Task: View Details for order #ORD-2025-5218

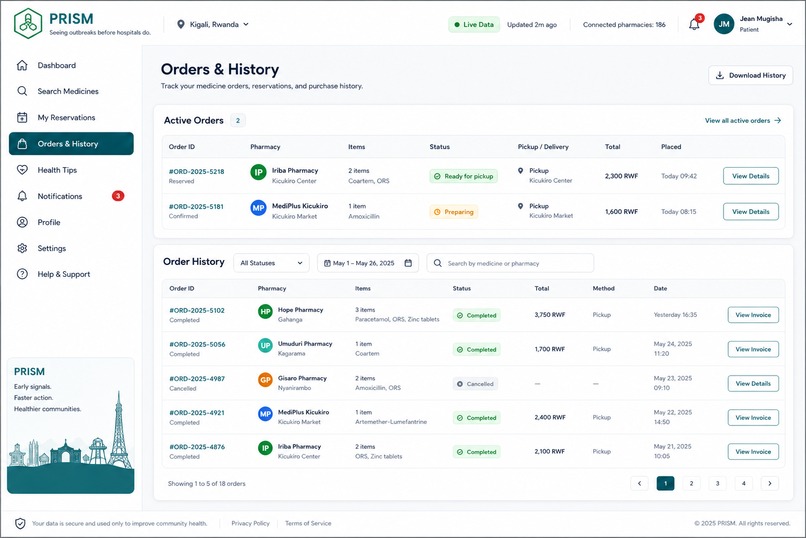Action: [x=750, y=176]
